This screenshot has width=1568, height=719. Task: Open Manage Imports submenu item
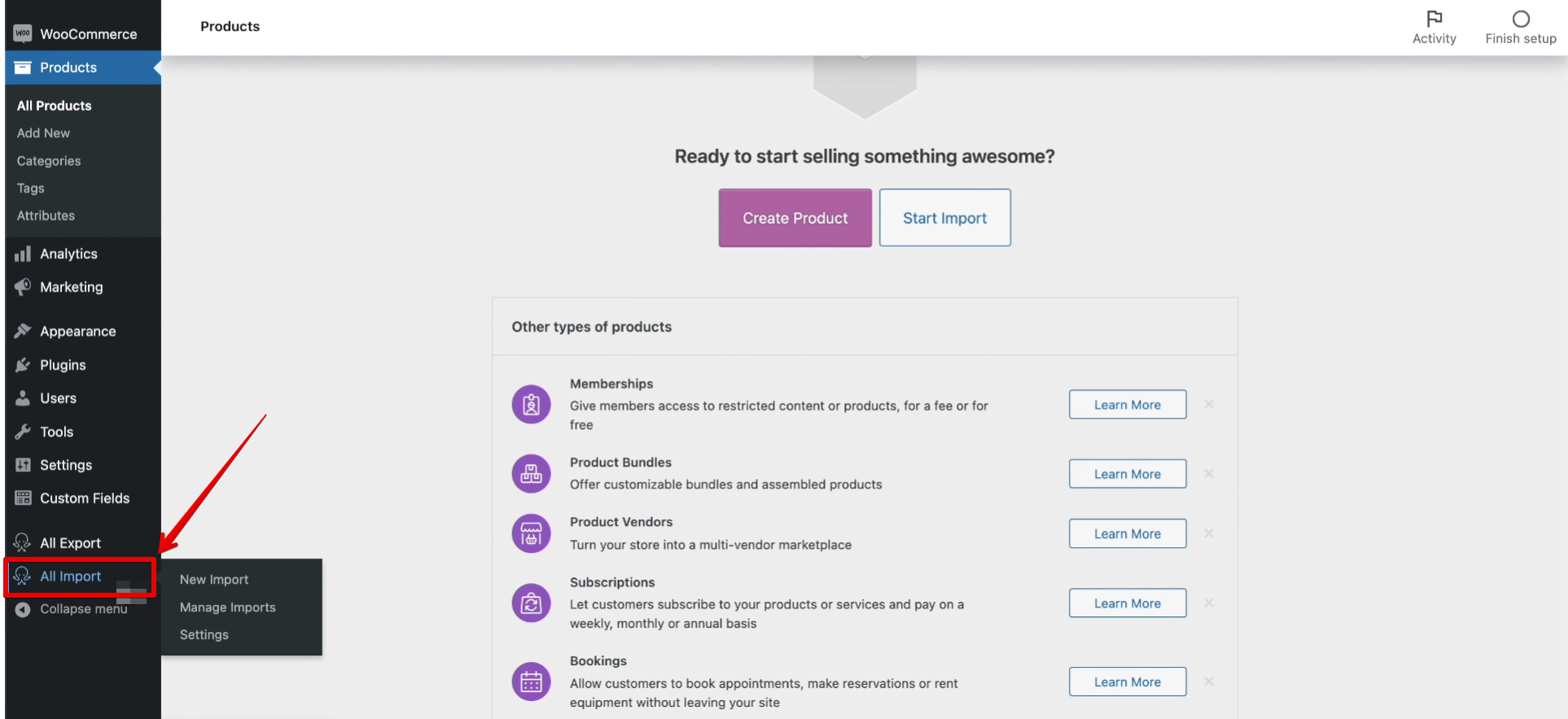pos(228,607)
